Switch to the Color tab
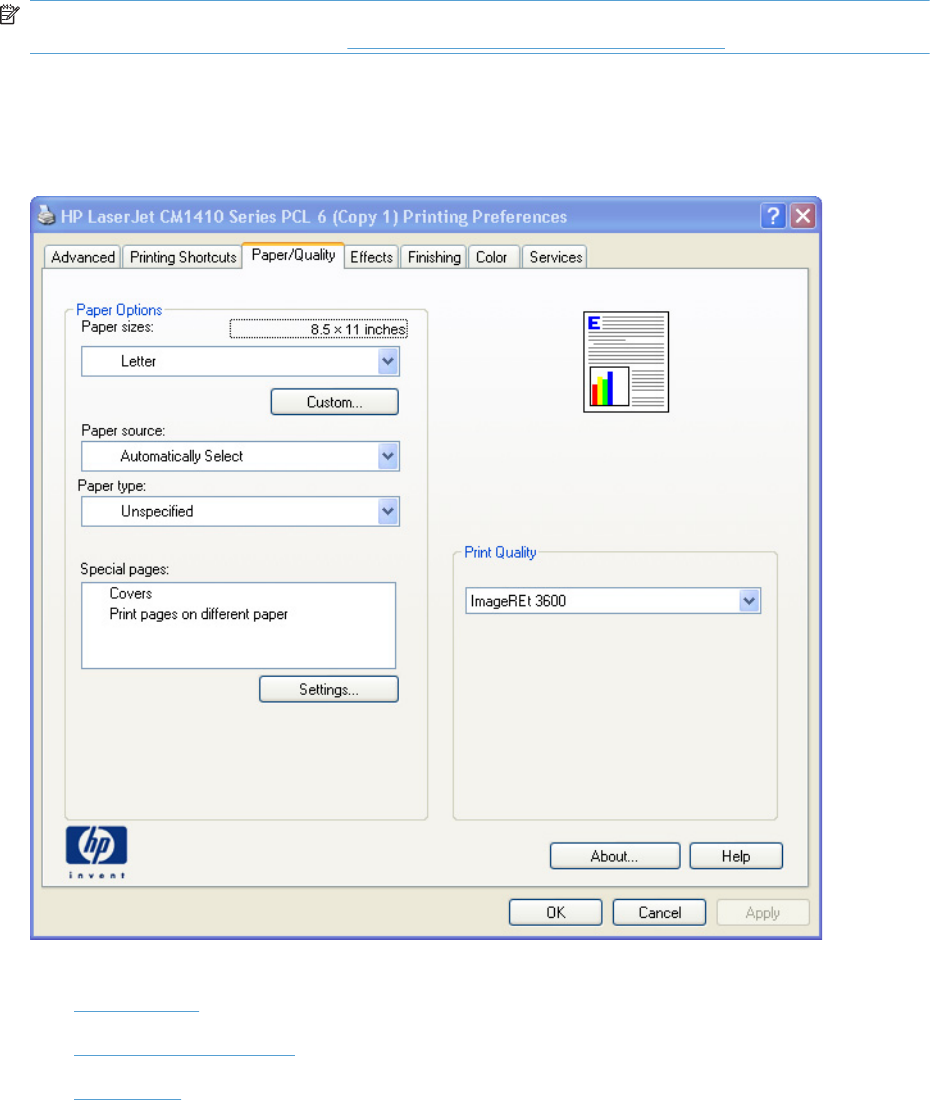This screenshot has width=930, height=1100. (x=492, y=257)
